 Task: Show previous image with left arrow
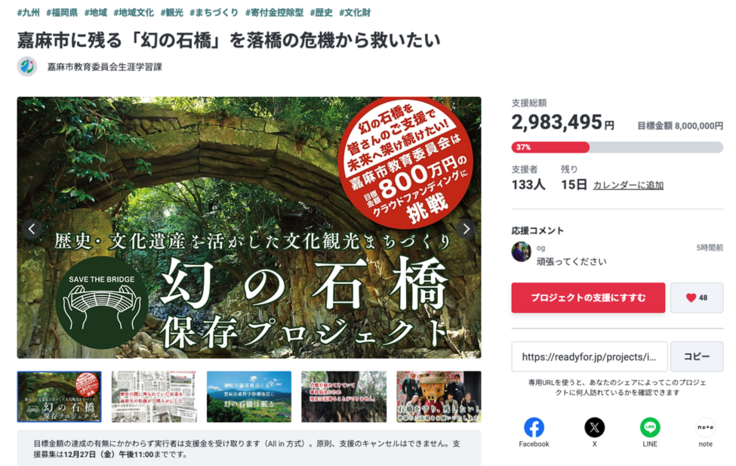tap(32, 229)
